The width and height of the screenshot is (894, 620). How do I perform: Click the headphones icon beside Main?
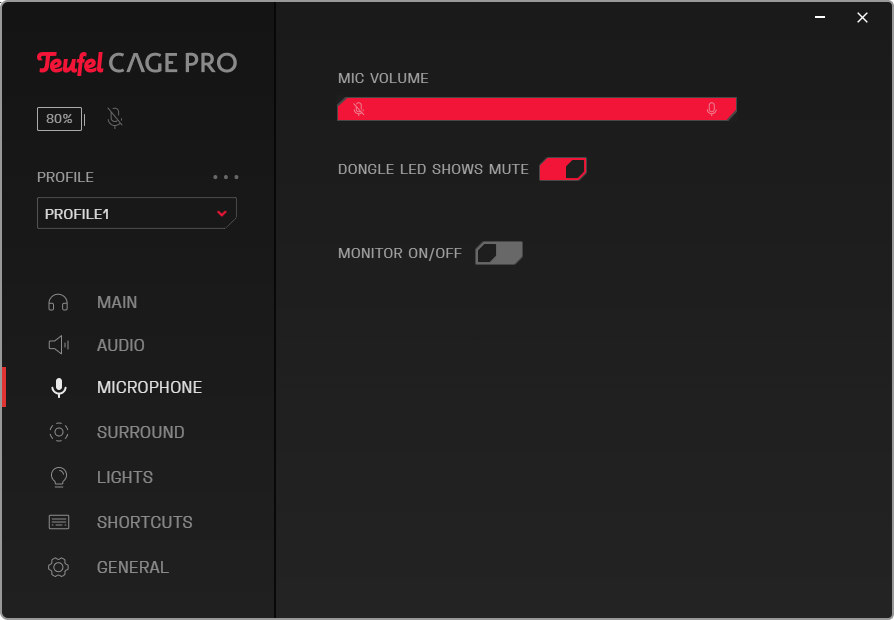point(58,303)
